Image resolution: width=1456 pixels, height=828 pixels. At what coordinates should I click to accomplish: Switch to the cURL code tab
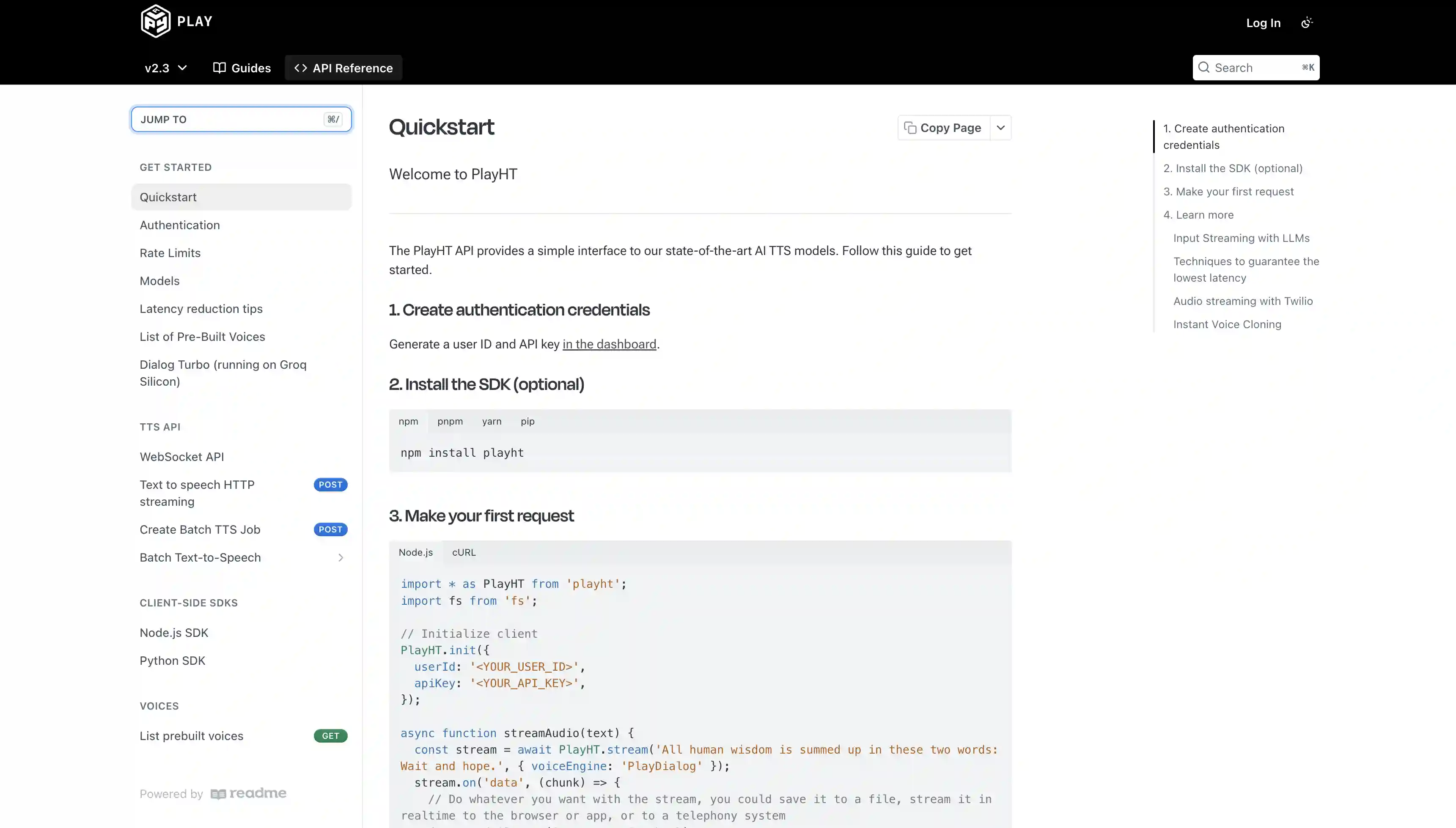pyautogui.click(x=464, y=552)
